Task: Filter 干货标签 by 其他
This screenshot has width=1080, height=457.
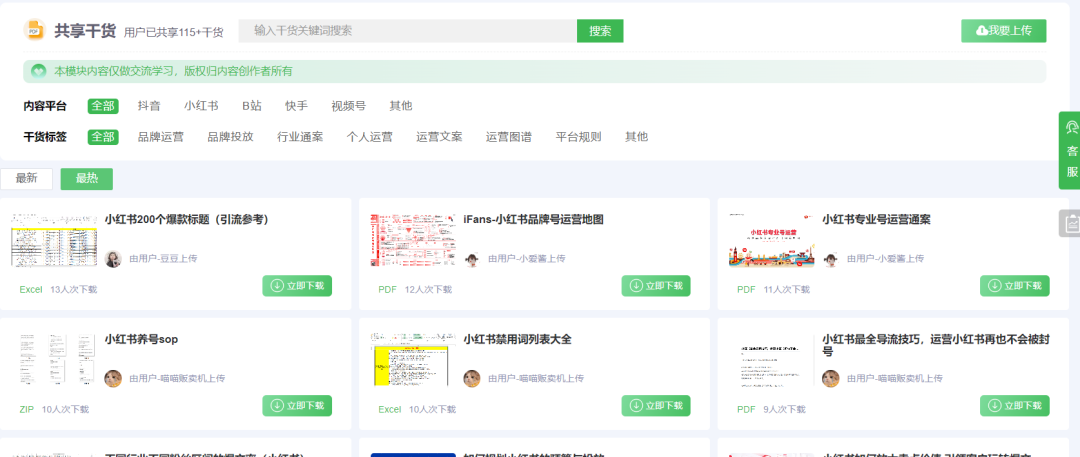Action: coord(636,137)
